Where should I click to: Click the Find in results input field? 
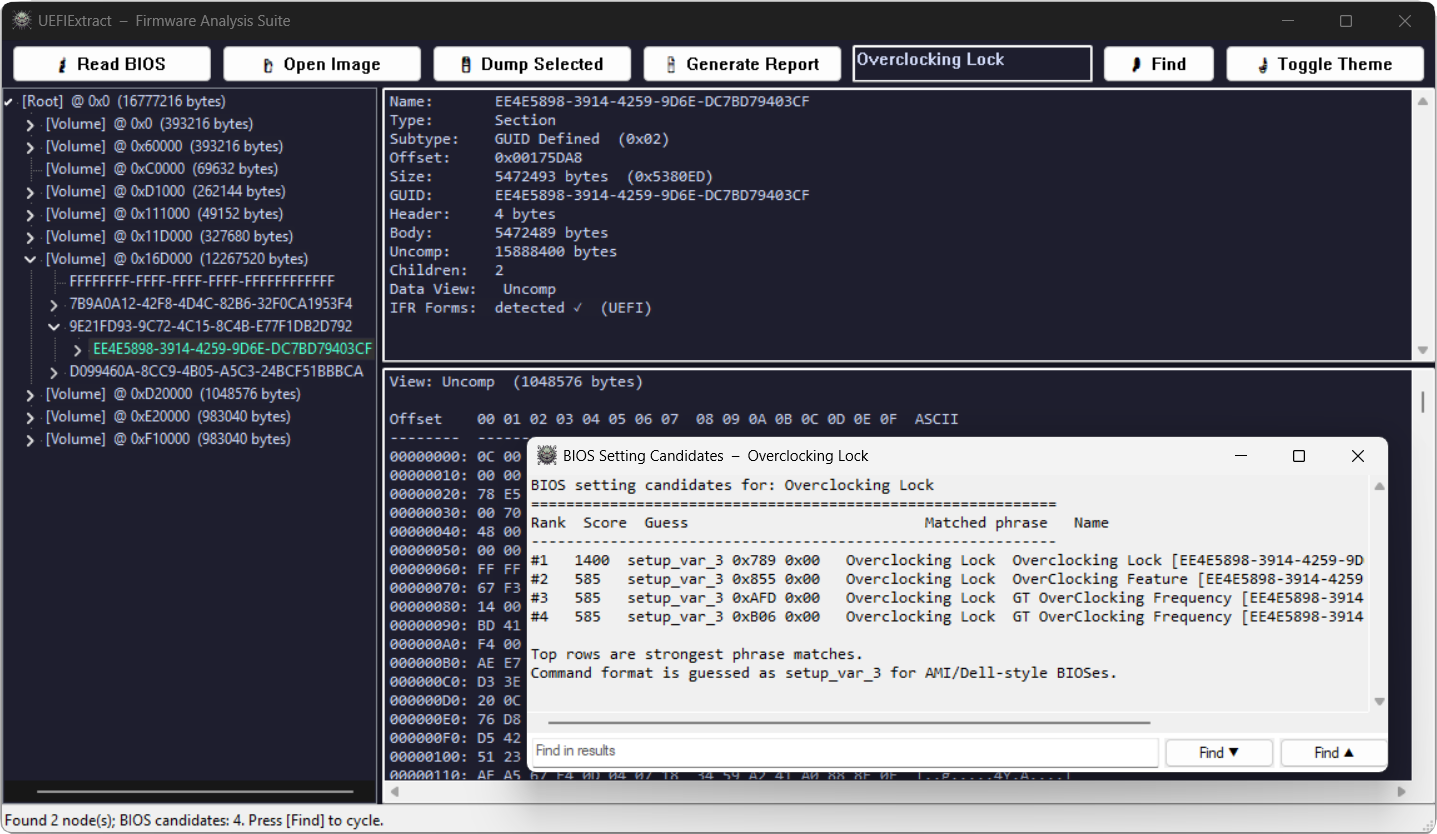843,751
